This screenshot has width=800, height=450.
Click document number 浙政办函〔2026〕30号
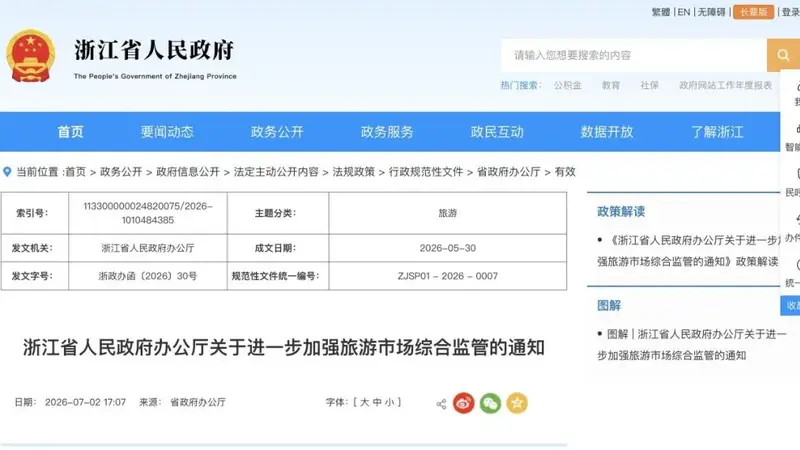pos(148,276)
